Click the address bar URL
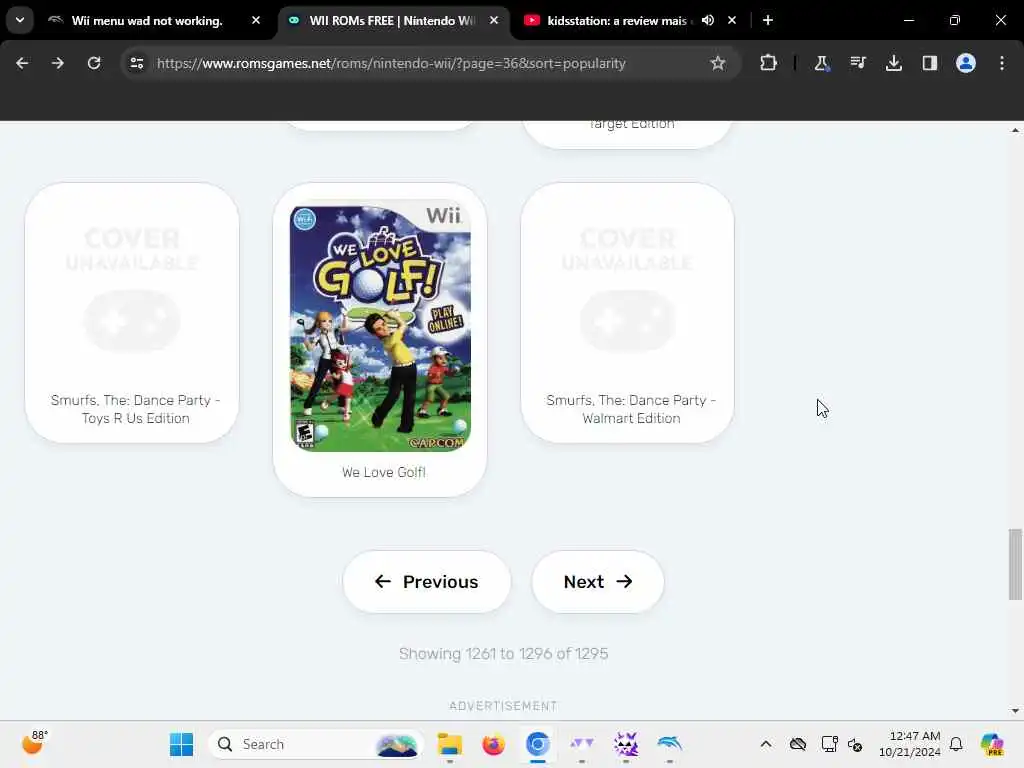1024x768 pixels. pyautogui.click(x=391, y=63)
